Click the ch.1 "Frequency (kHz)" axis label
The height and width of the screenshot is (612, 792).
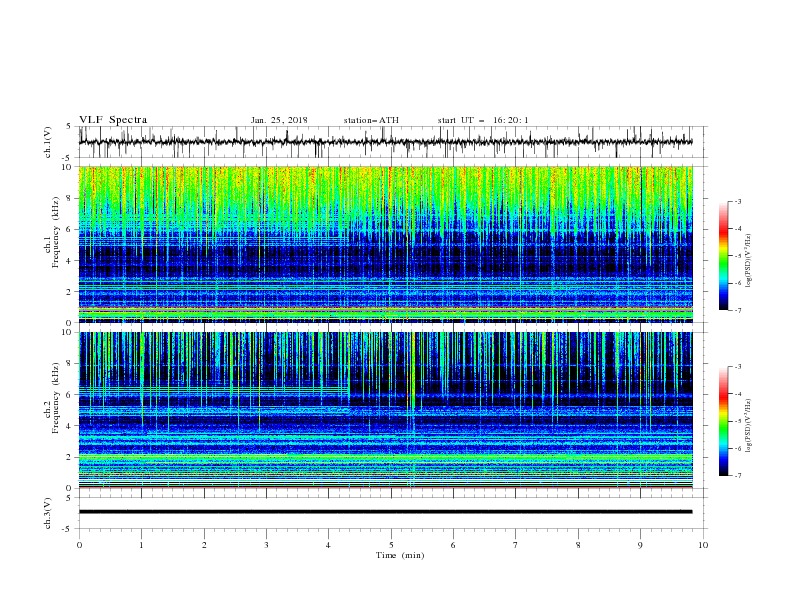[x=56, y=231]
